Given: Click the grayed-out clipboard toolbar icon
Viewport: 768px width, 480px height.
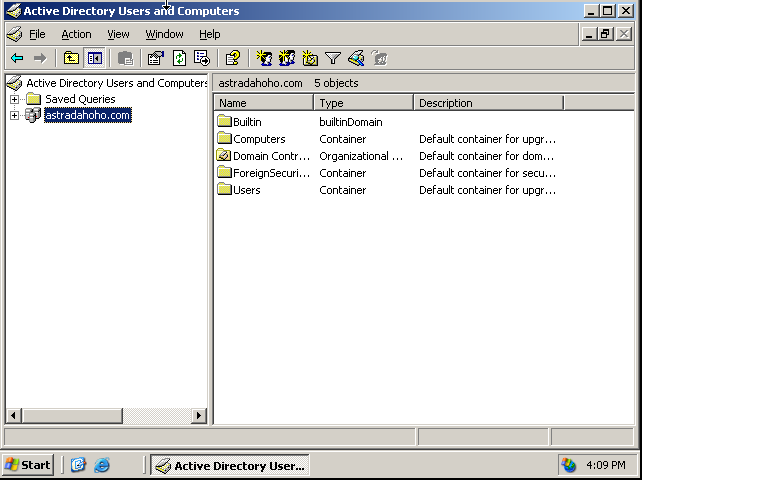Looking at the screenshot, I should pyautogui.click(x=125, y=59).
